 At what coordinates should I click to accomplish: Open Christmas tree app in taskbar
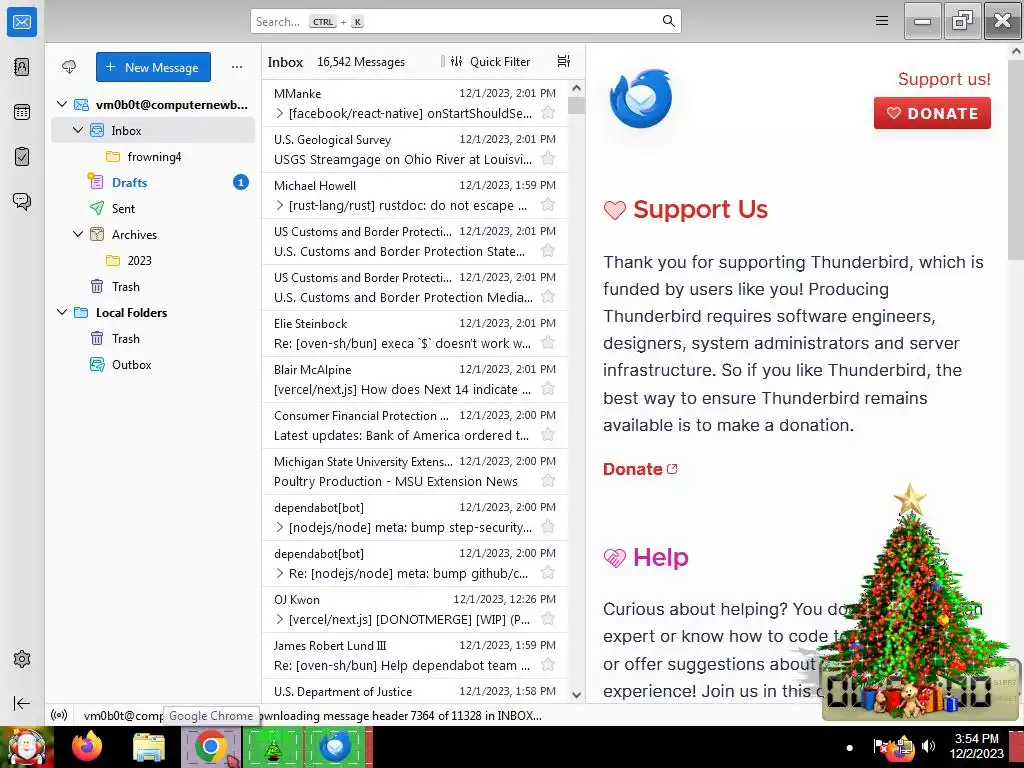coord(274,747)
